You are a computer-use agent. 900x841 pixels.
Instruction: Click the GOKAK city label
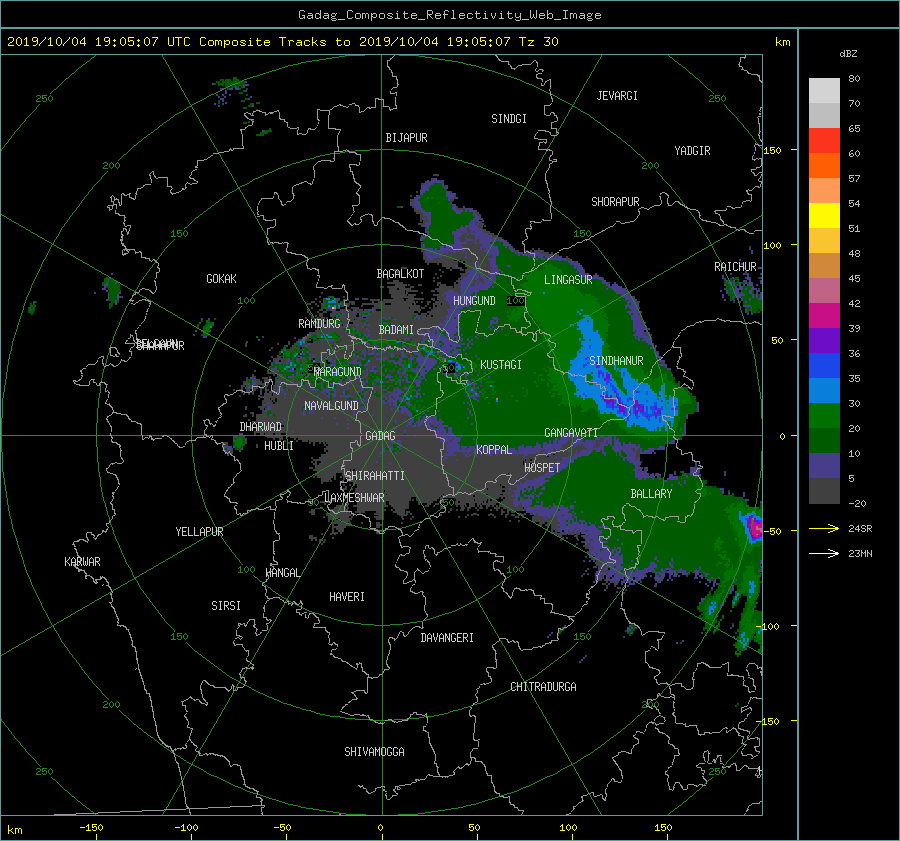coord(221,279)
